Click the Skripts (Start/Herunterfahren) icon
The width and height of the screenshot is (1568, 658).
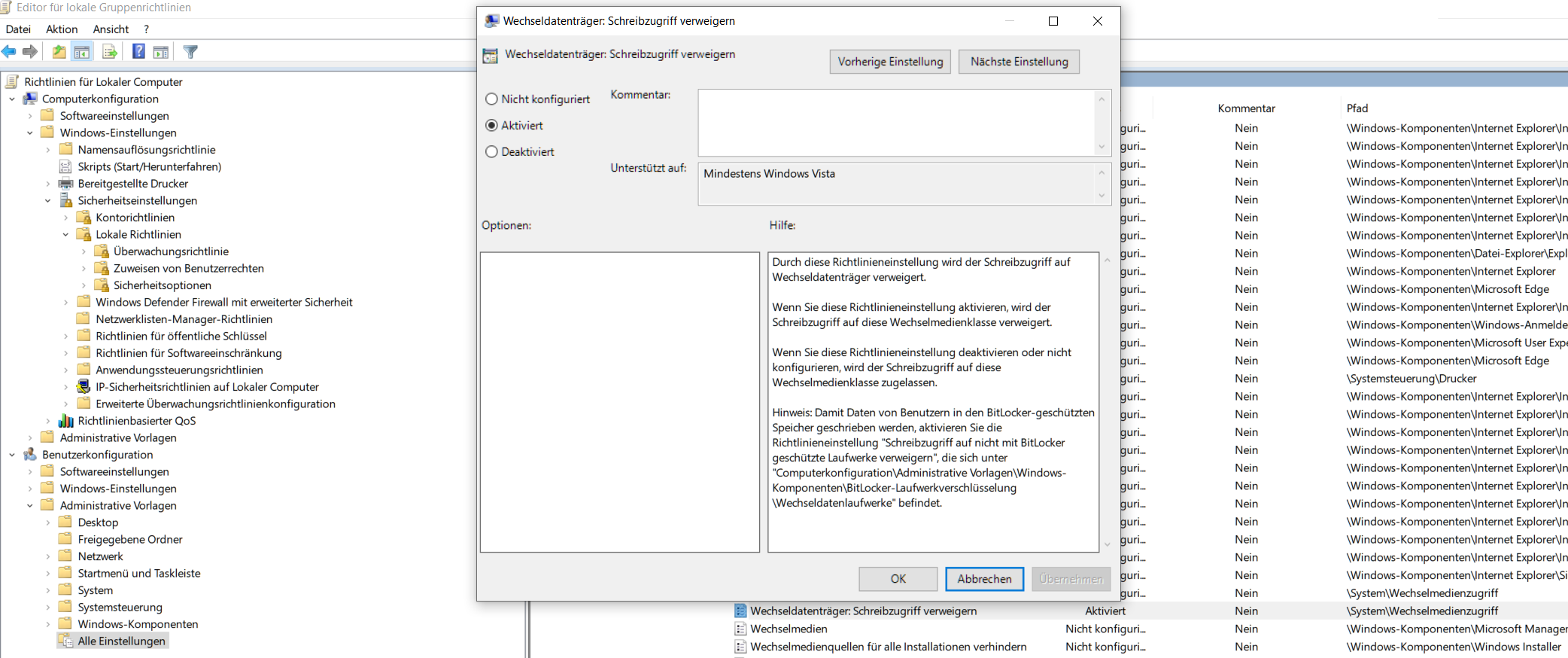click(65, 166)
